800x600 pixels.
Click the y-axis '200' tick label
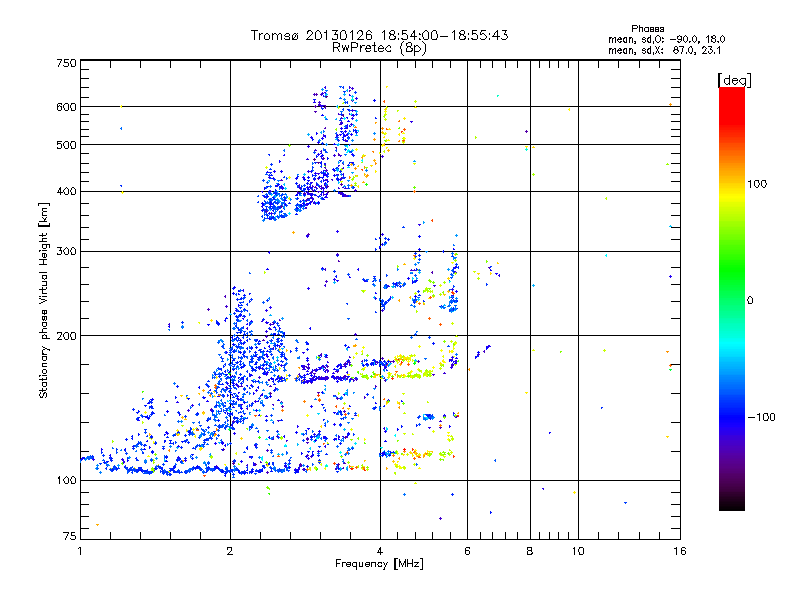(x=66, y=336)
